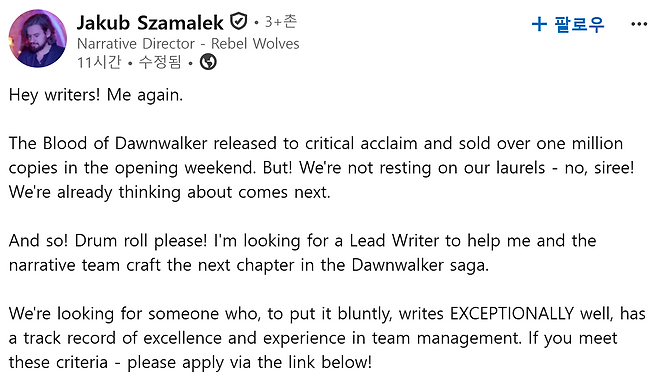658x381 pixels.
Task: Click the word EXCEPTIONALLY in the post
Action: coord(512,313)
